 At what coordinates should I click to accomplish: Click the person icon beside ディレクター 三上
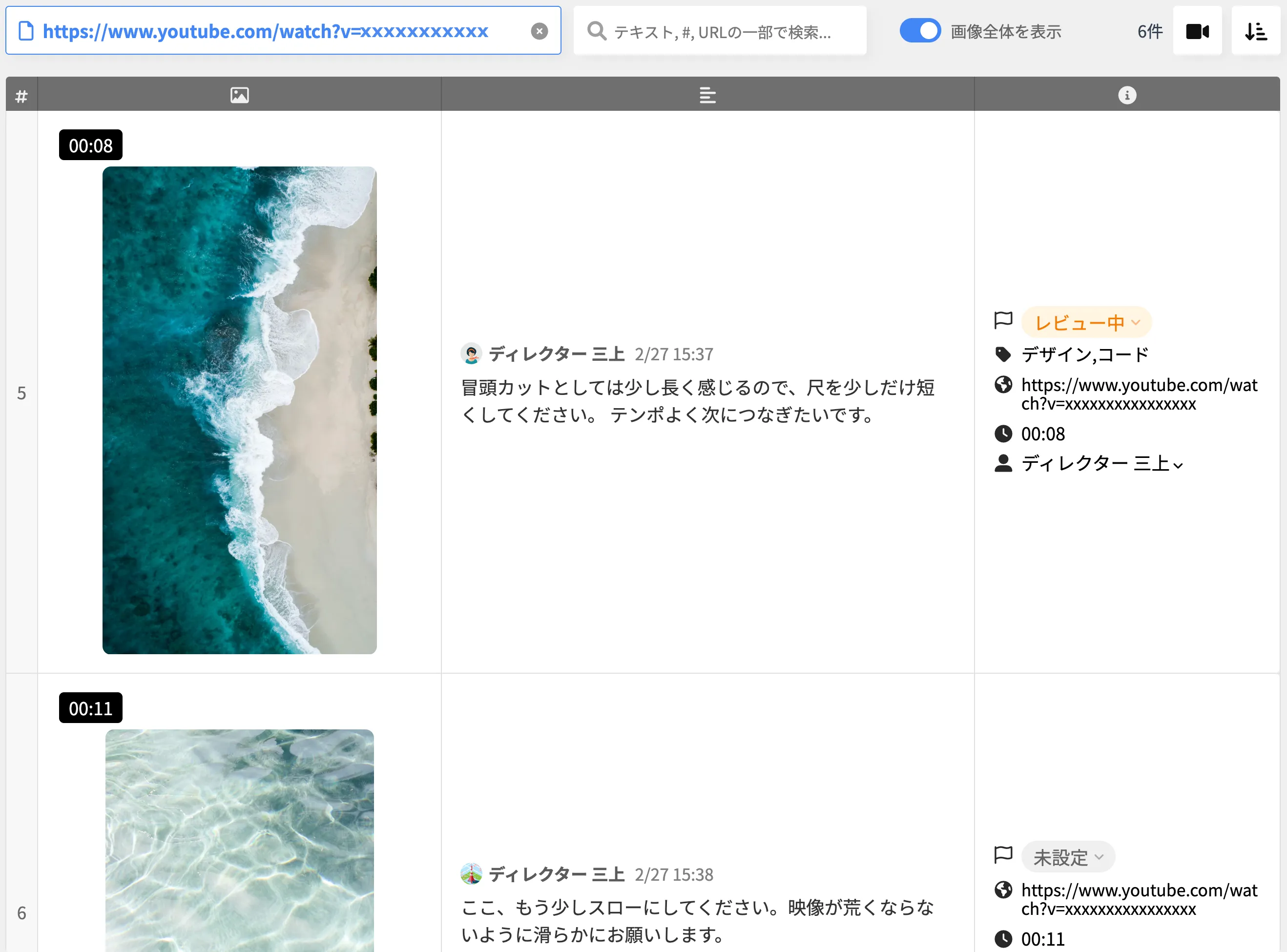(x=1003, y=463)
